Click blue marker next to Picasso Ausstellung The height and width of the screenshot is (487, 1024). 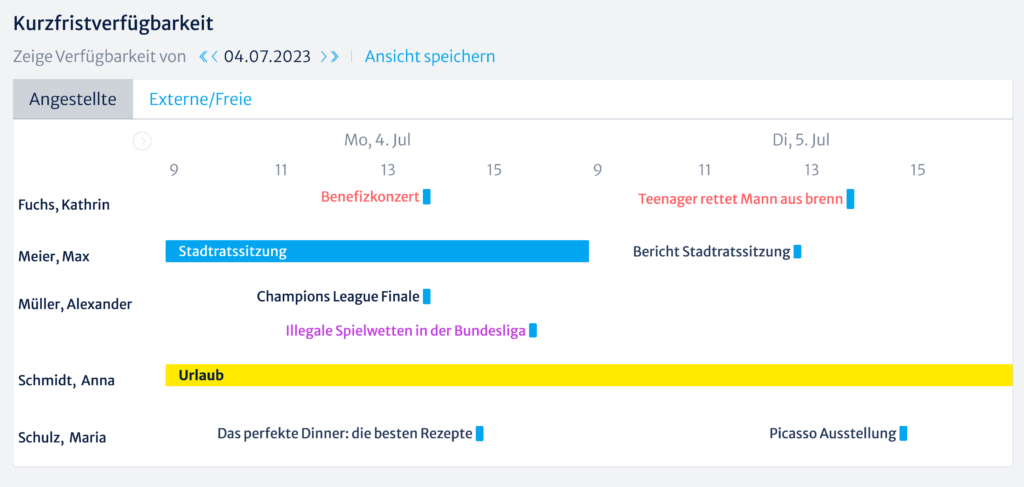pyautogui.click(x=903, y=433)
